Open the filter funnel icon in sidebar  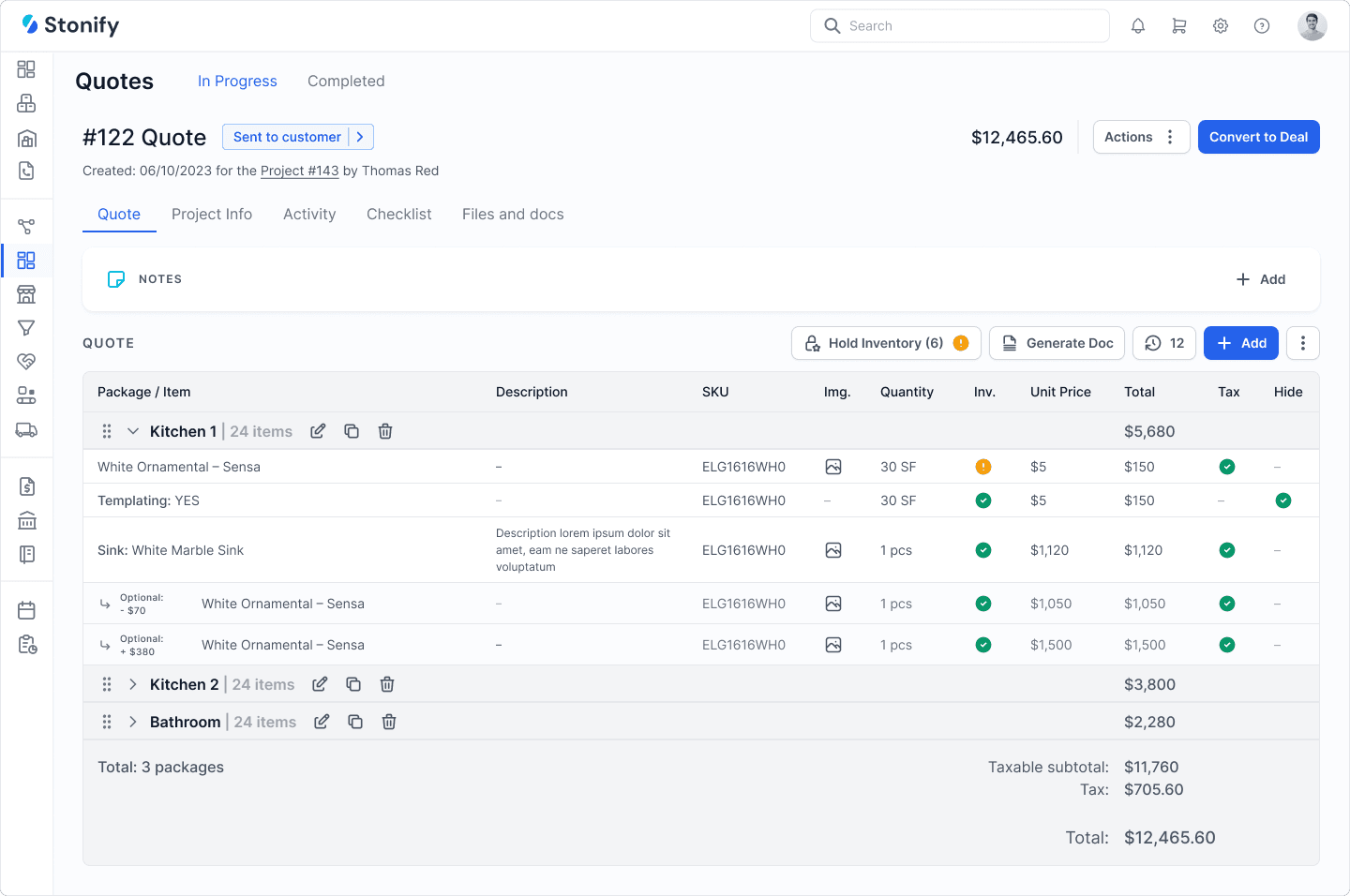pos(26,328)
